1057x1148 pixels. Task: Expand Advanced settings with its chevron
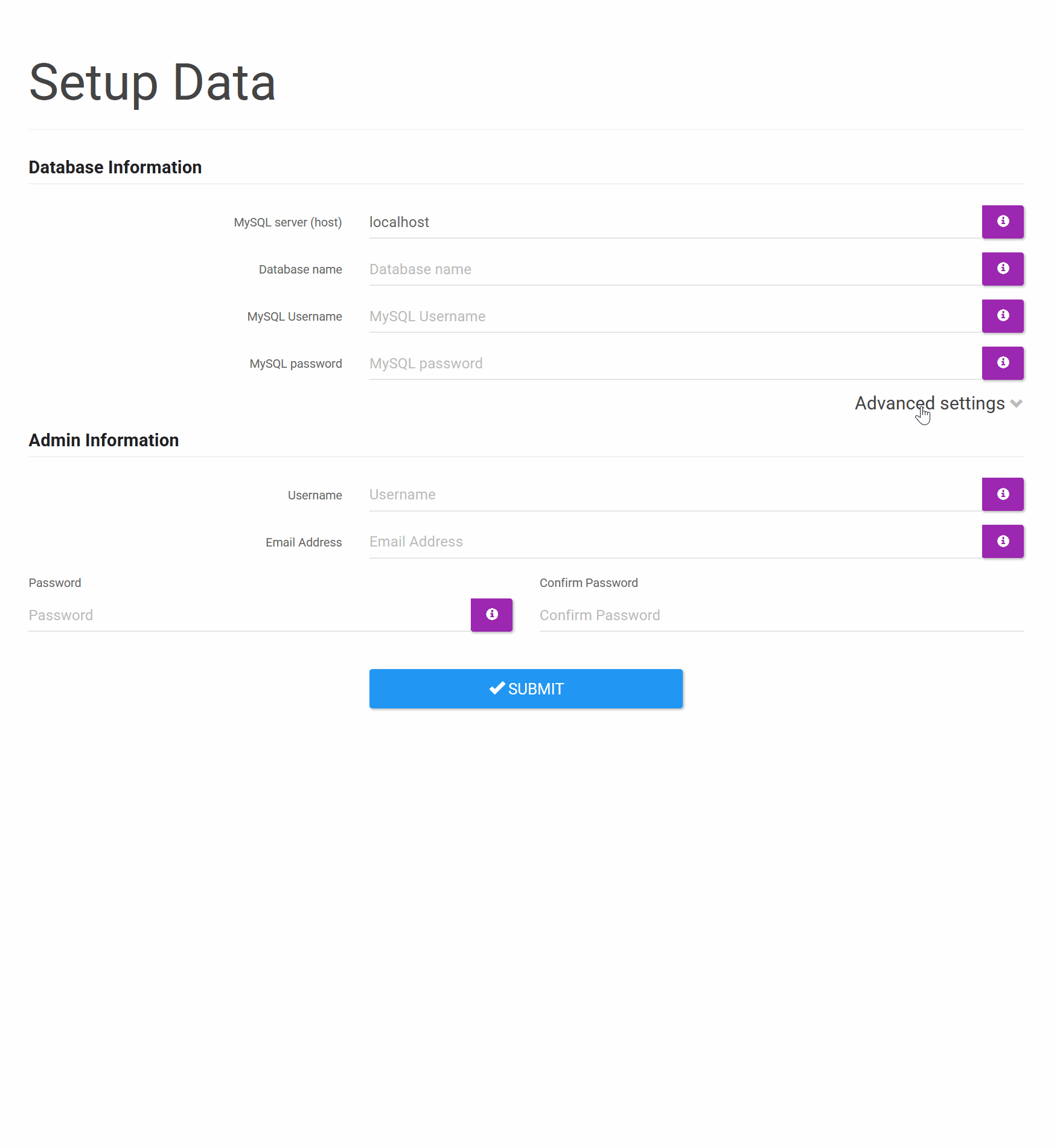coord(1017,403)
